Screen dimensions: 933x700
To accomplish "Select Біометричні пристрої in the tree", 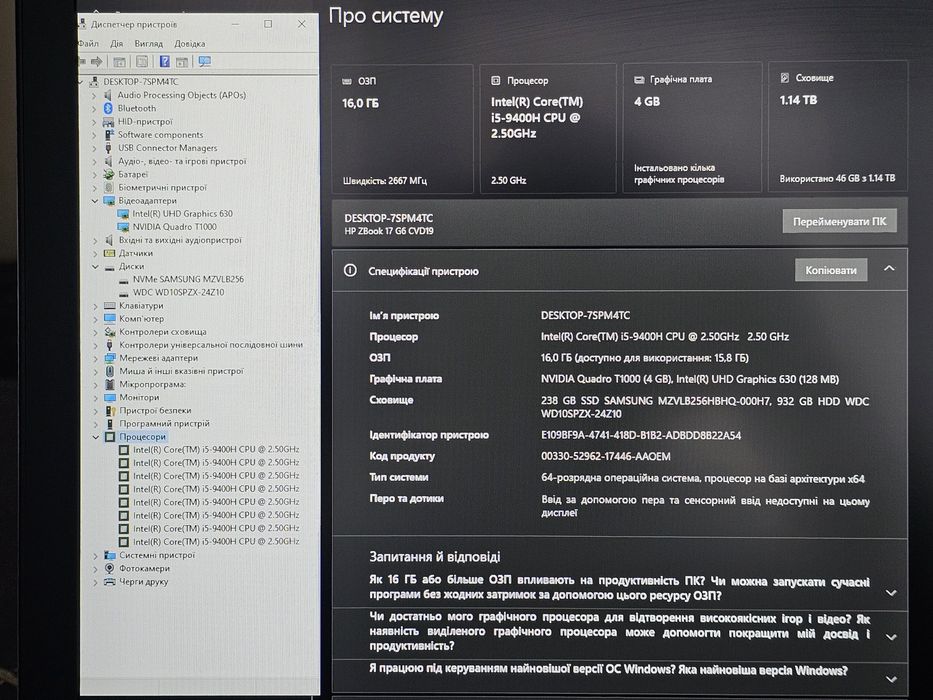I will [162, 188].
